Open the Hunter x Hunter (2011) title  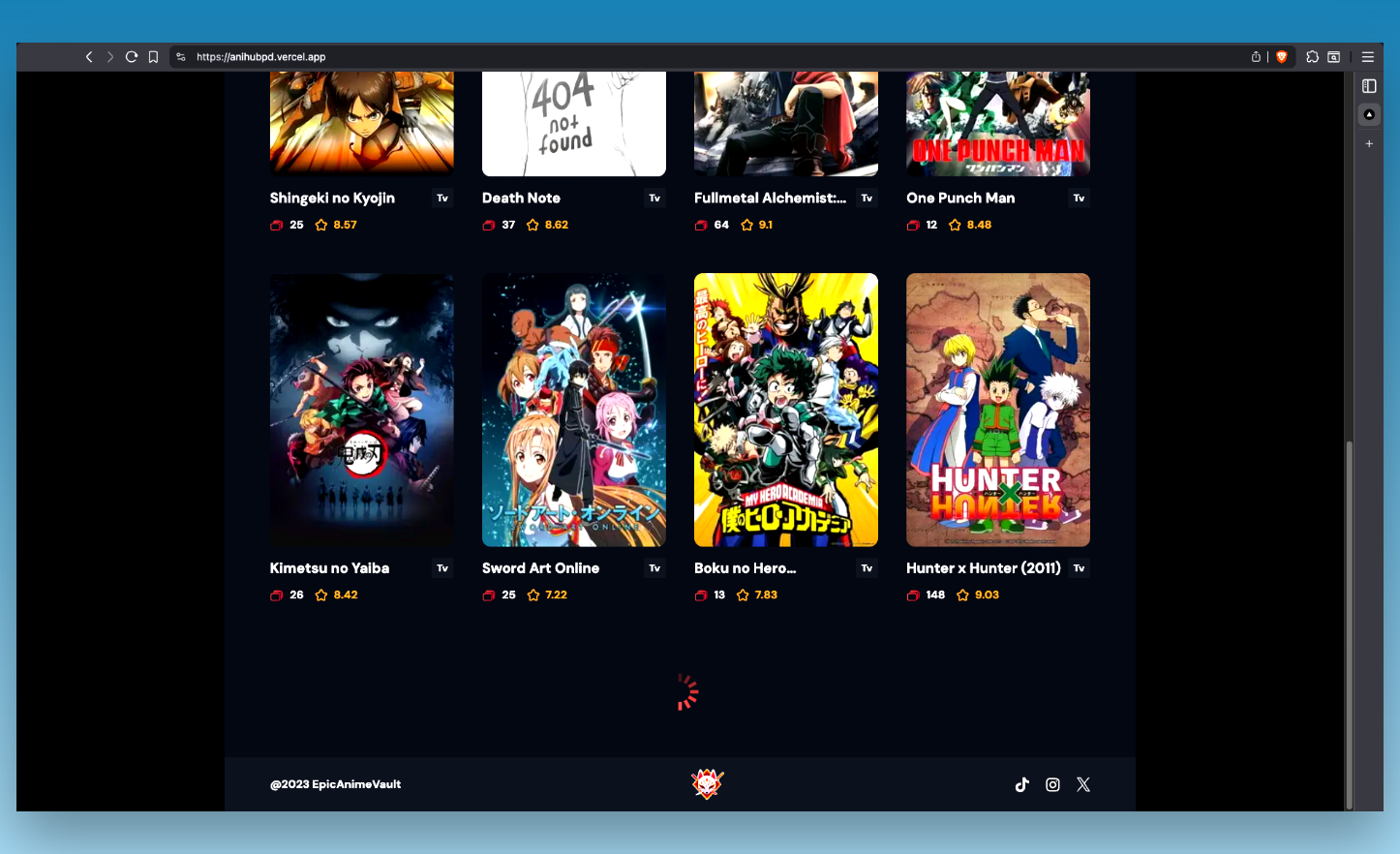pyautogui.click(x=983, y=568)
